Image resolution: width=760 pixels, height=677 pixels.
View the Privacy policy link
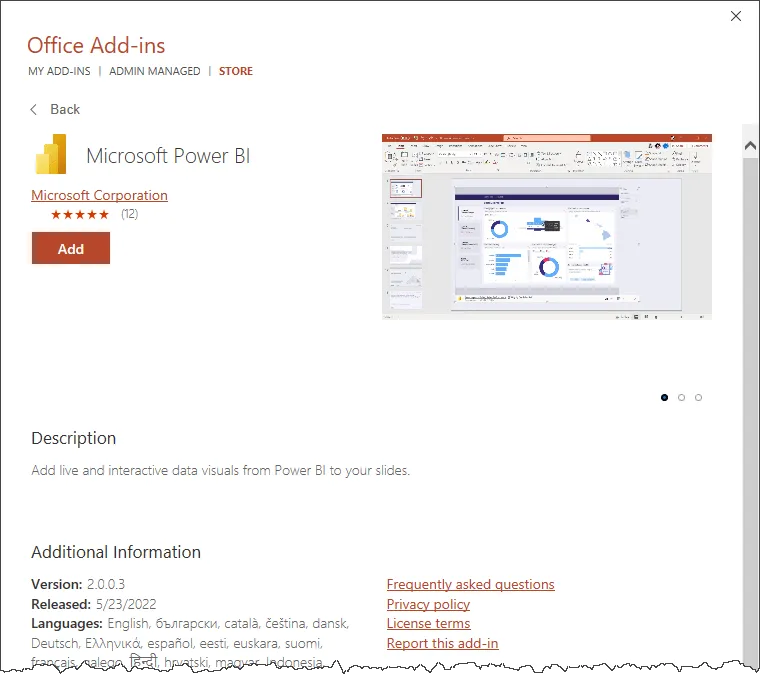(428, 604)
